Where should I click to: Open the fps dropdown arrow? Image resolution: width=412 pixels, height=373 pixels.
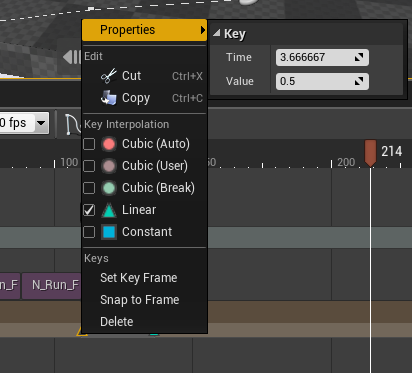point(41,123)
